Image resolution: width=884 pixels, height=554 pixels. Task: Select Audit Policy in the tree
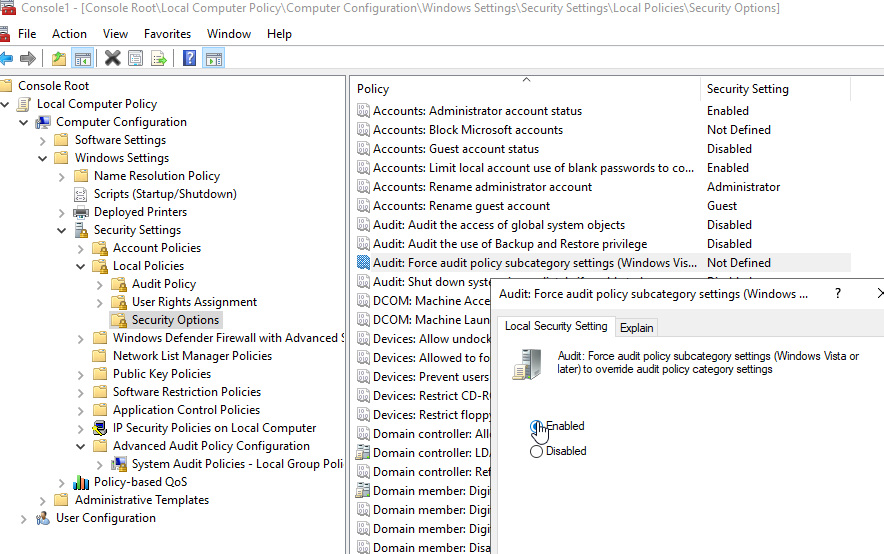163,284
